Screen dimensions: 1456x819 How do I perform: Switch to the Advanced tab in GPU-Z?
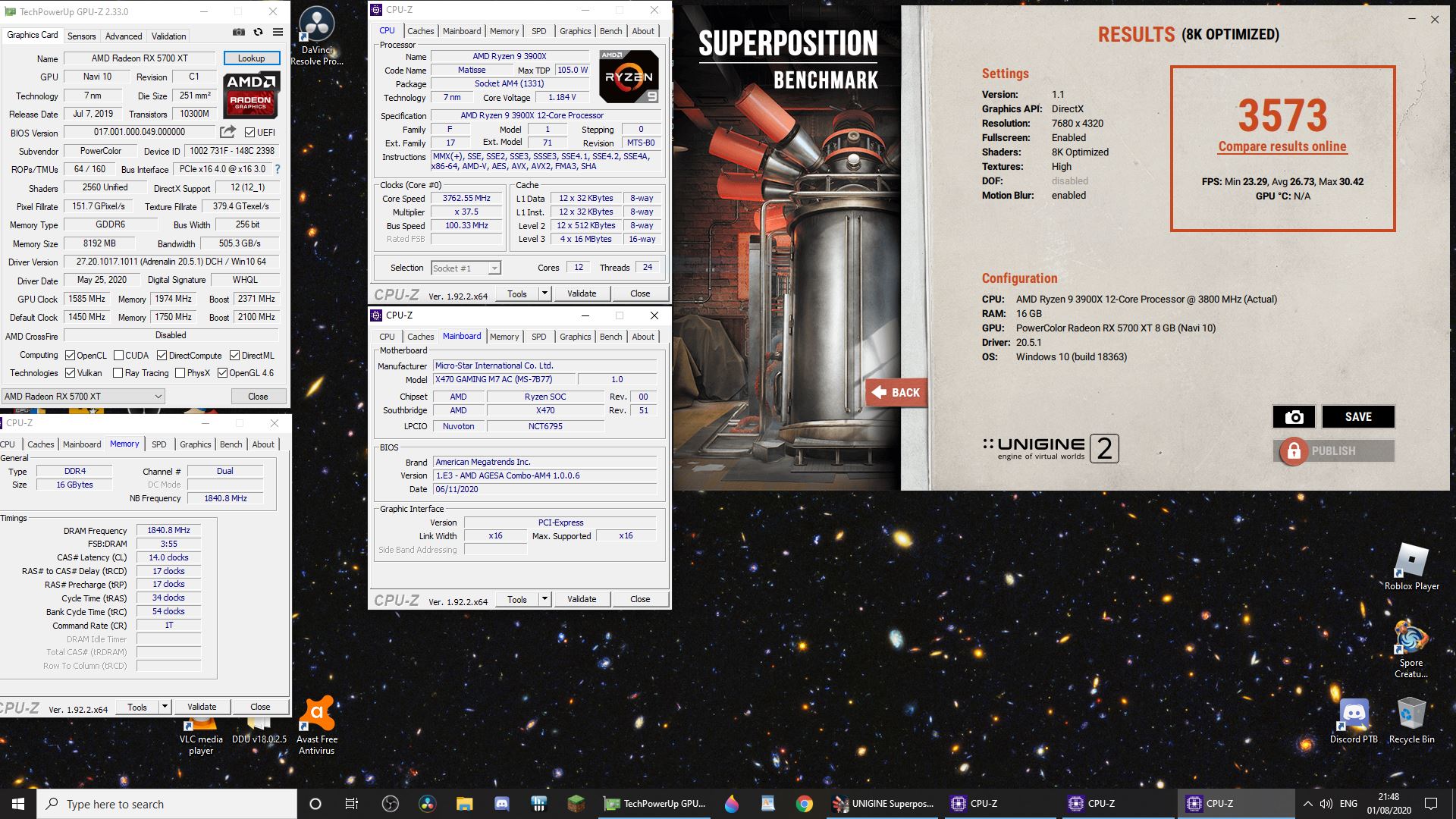point(124,36)
